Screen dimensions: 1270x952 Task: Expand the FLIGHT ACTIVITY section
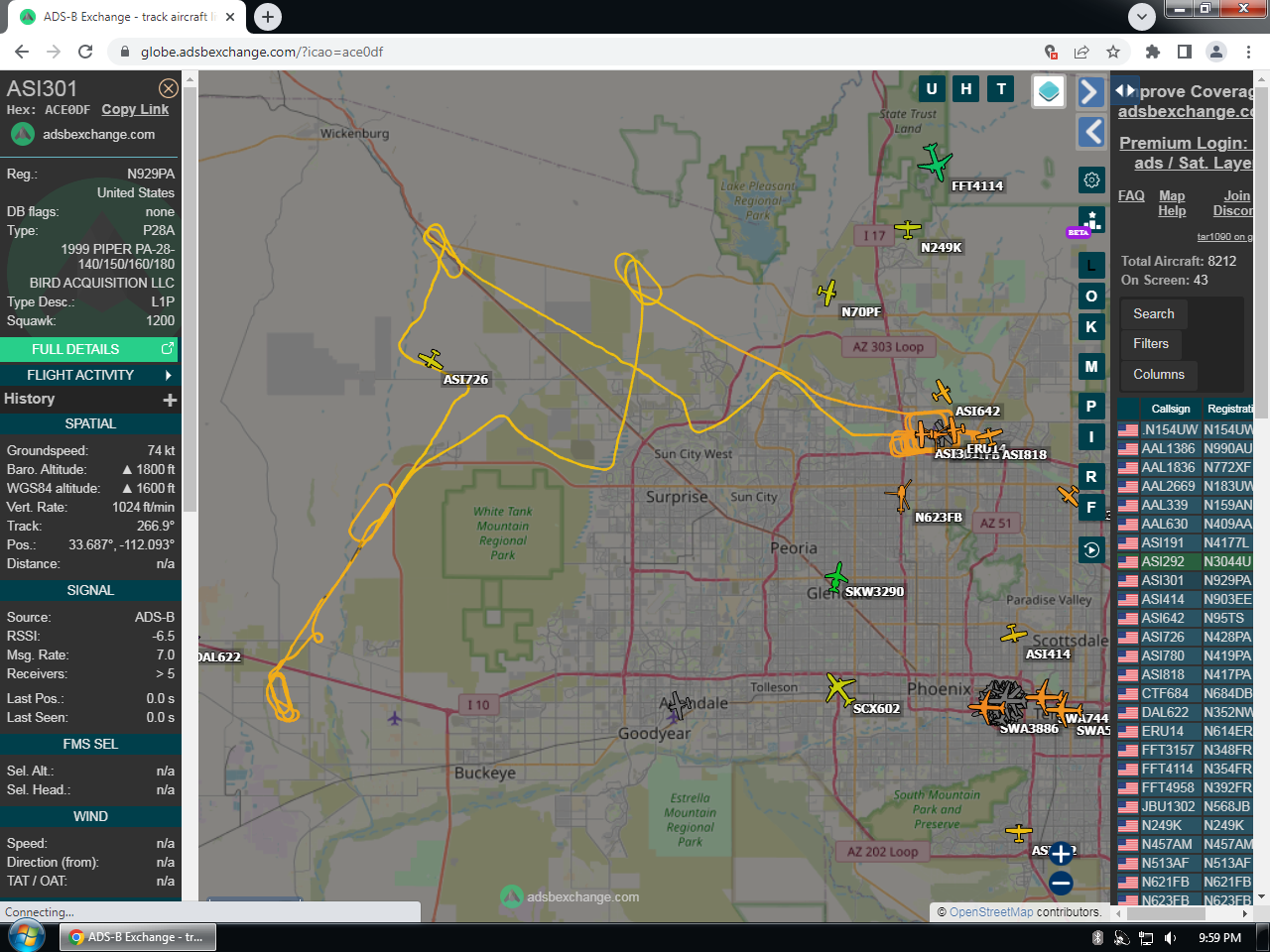coord(90,375)
